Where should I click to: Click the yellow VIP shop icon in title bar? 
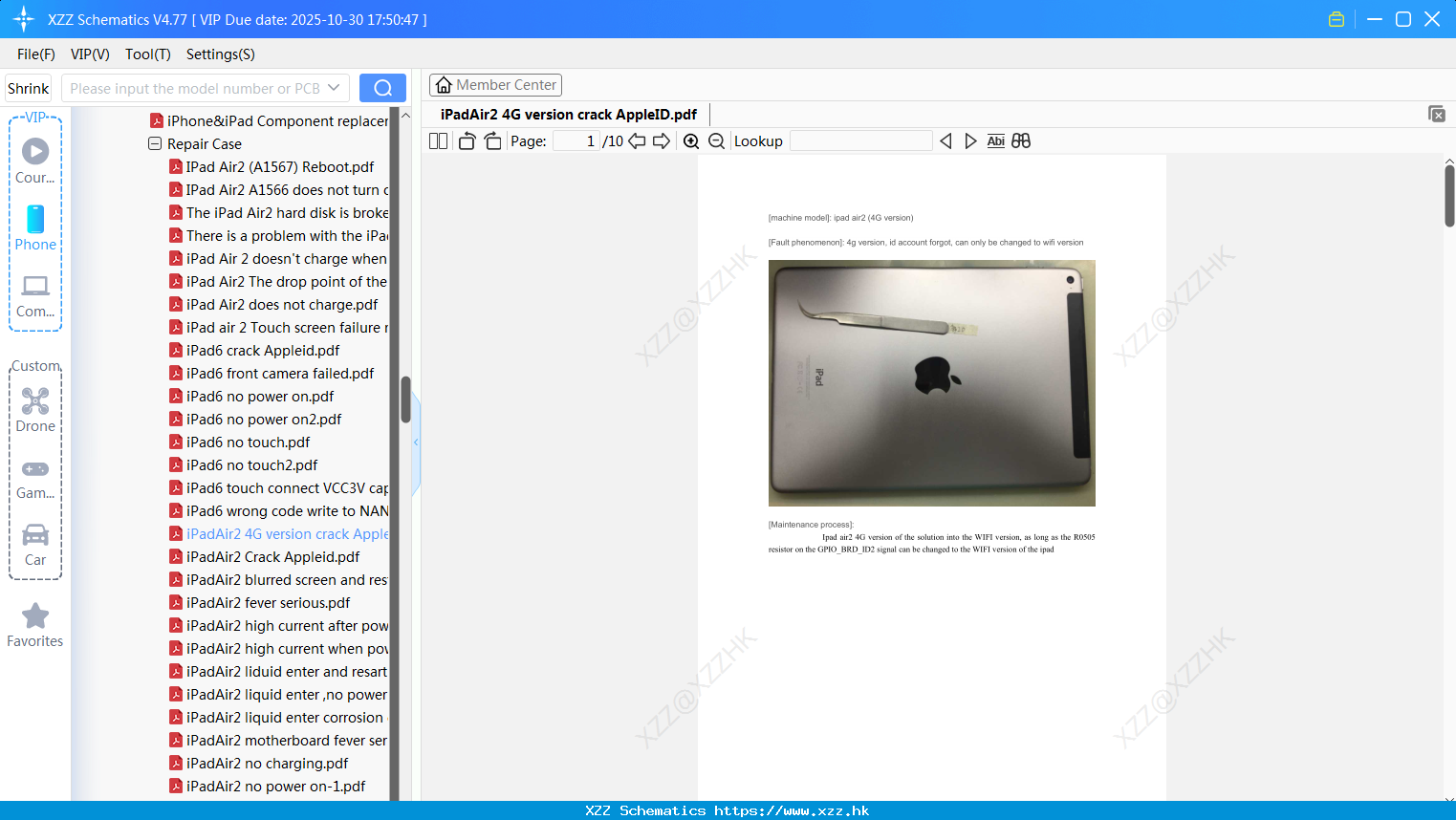tap(1336, 19)
